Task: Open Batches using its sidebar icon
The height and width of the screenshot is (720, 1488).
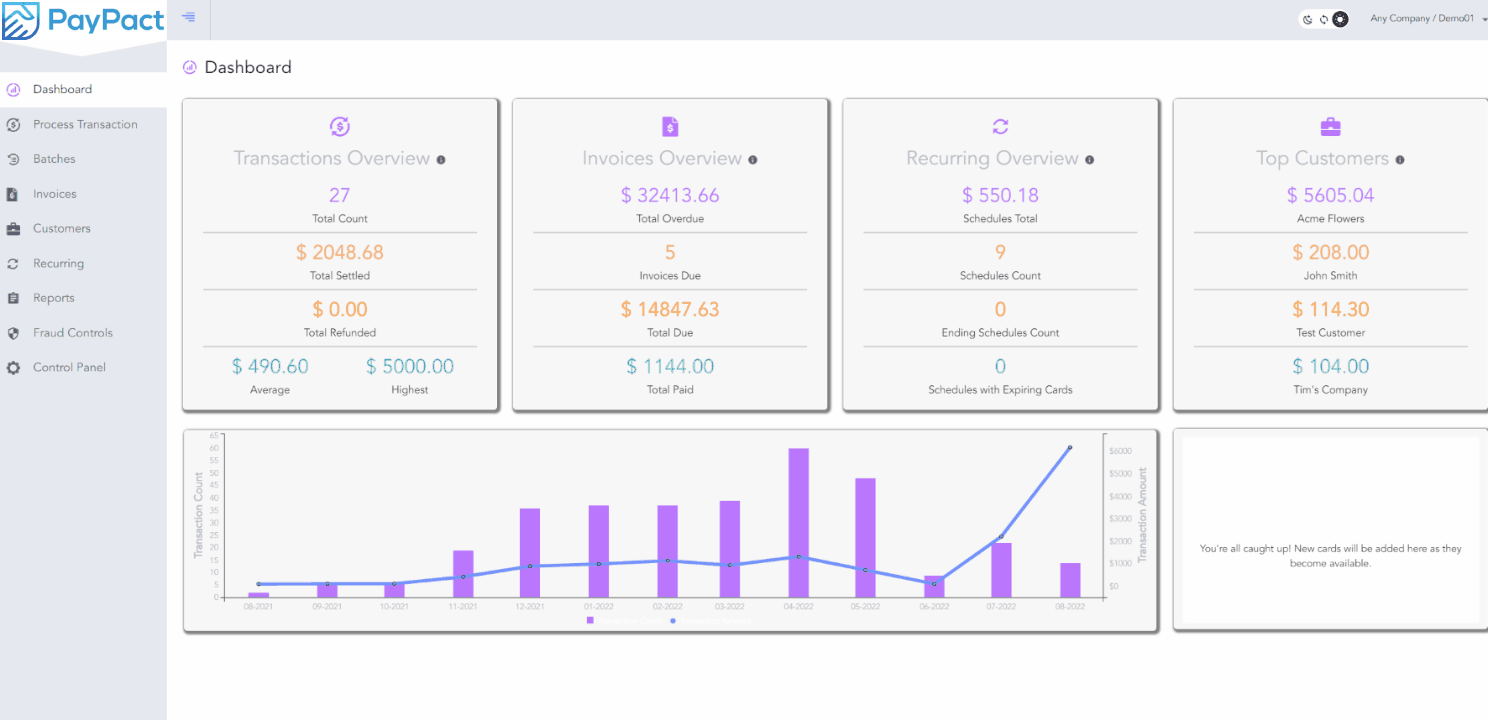Action: (13, 158)
